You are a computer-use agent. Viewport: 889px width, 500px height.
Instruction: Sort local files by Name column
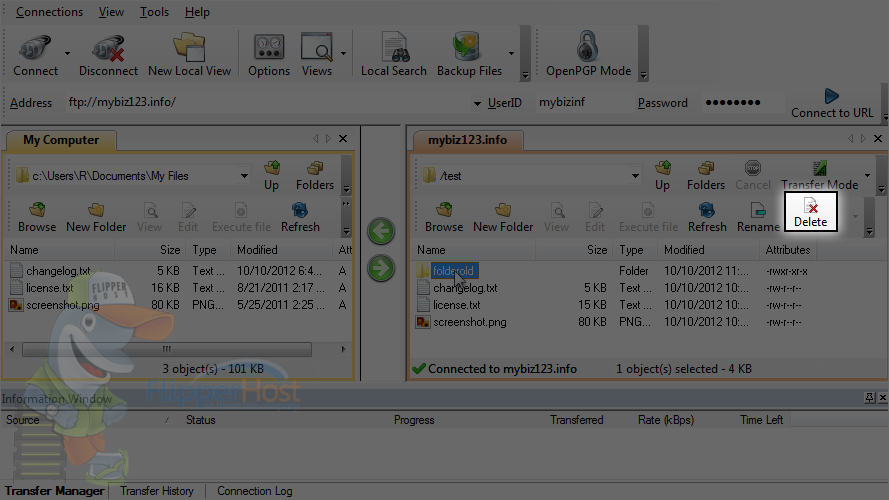(x=61, y=250)
